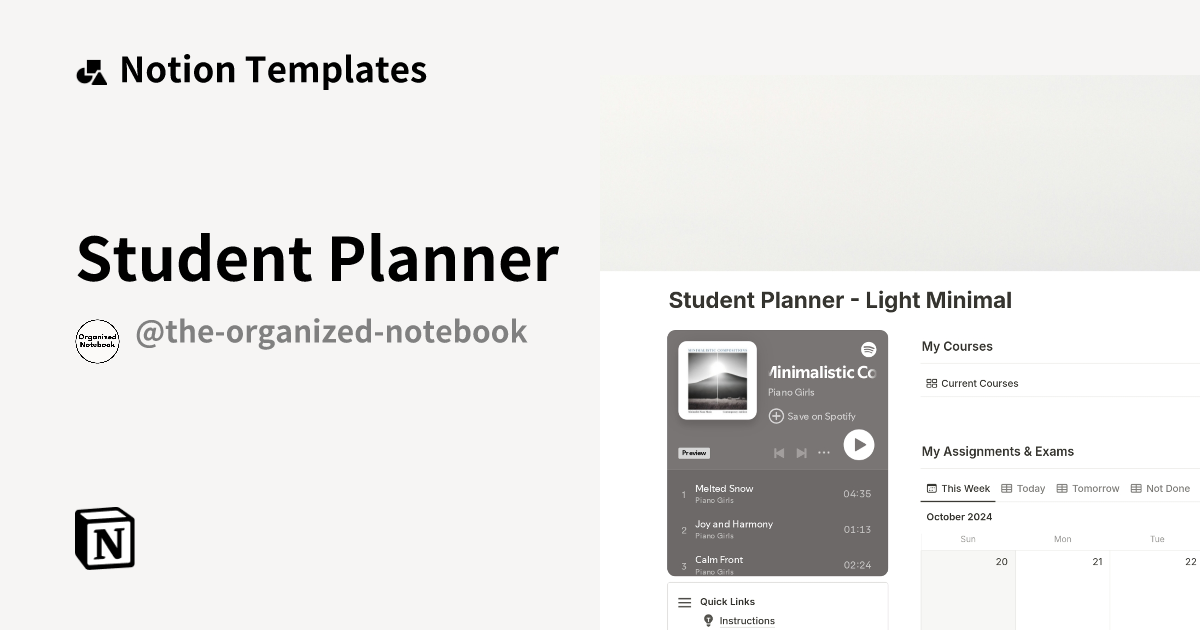The image size is (1200, 630).
Task: Click the calendar icon beside This Week
Action: click(931, 488)
